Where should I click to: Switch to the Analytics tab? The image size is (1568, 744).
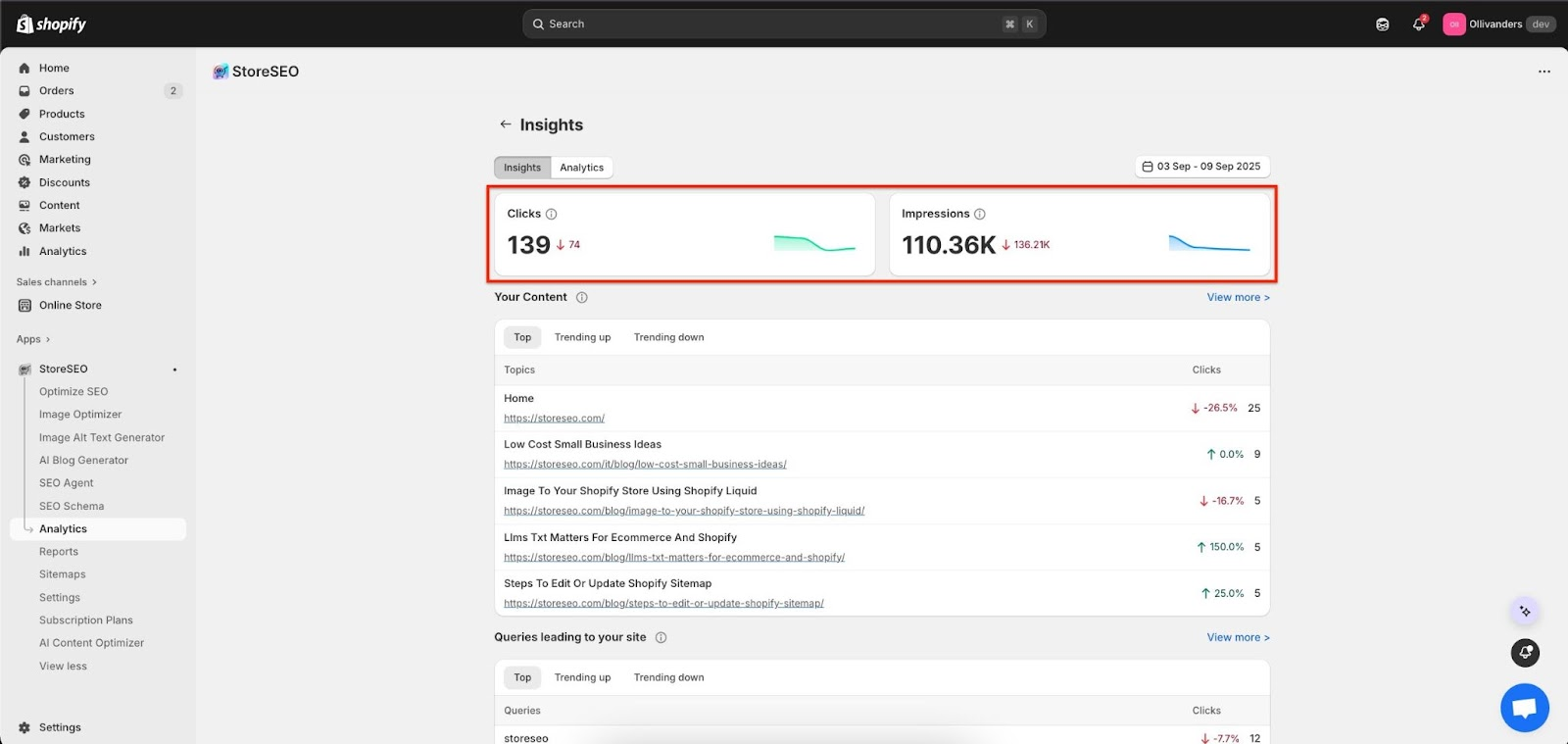click(x=582, y=168)
